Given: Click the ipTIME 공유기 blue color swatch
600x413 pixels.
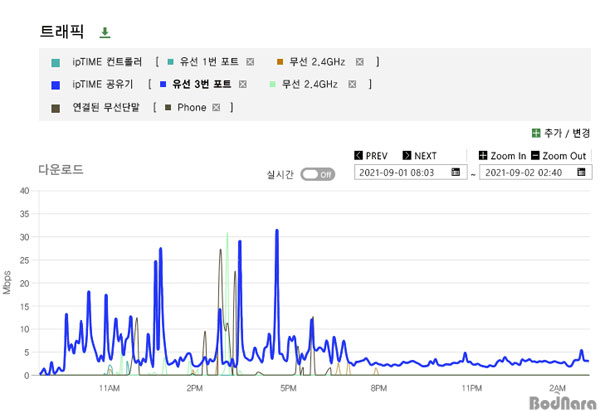Looking at the screenshot, I should (56, 85).
